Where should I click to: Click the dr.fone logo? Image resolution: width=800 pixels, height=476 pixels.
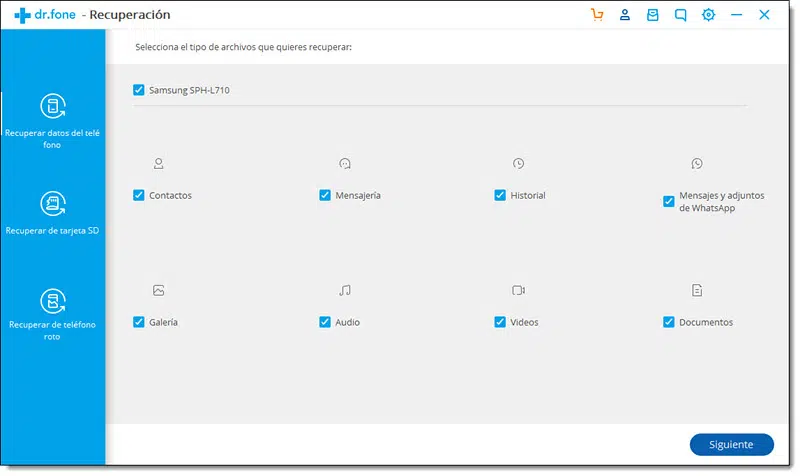point(45,15)
